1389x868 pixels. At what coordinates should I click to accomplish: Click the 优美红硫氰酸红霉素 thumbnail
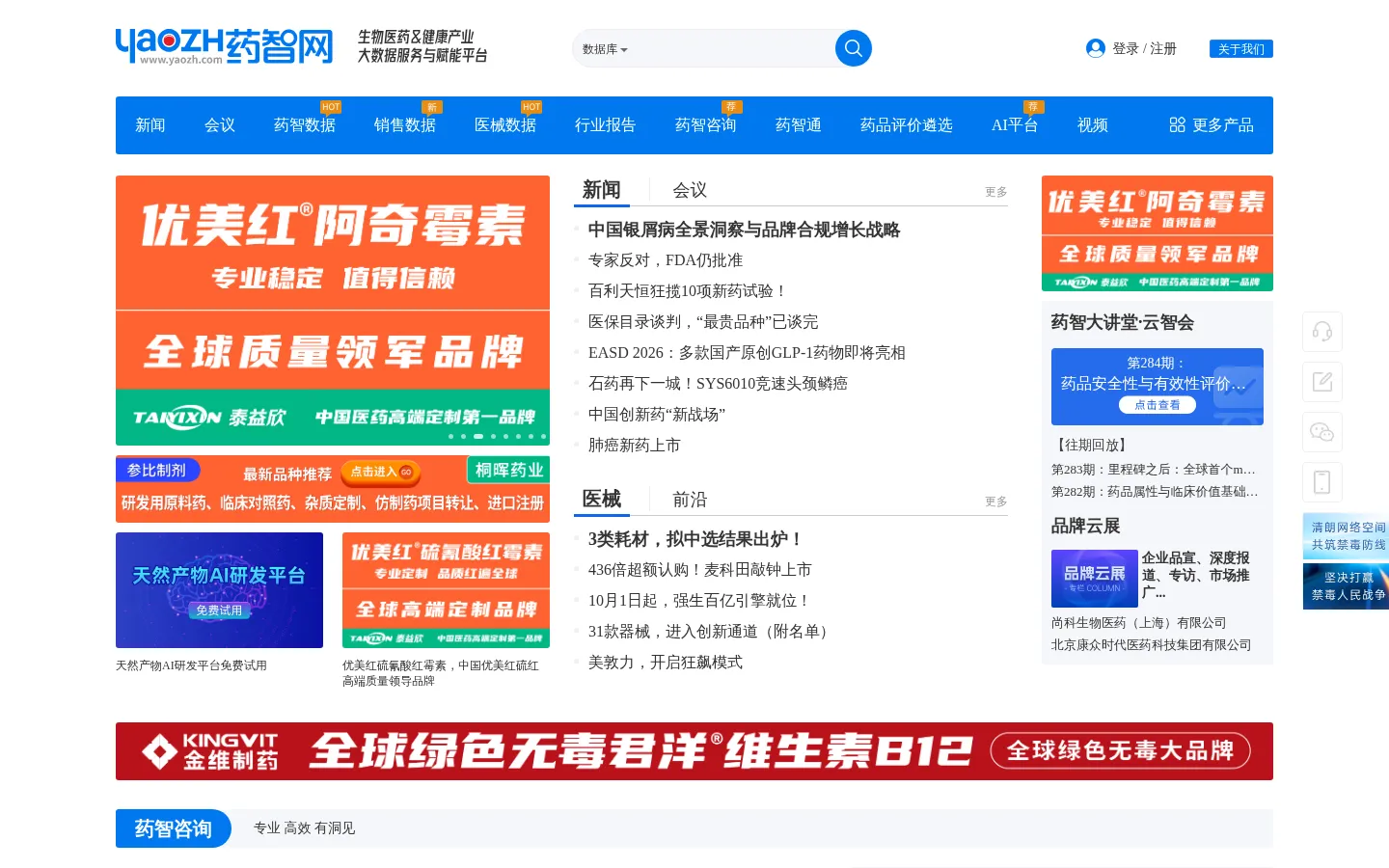coord(446,590)
